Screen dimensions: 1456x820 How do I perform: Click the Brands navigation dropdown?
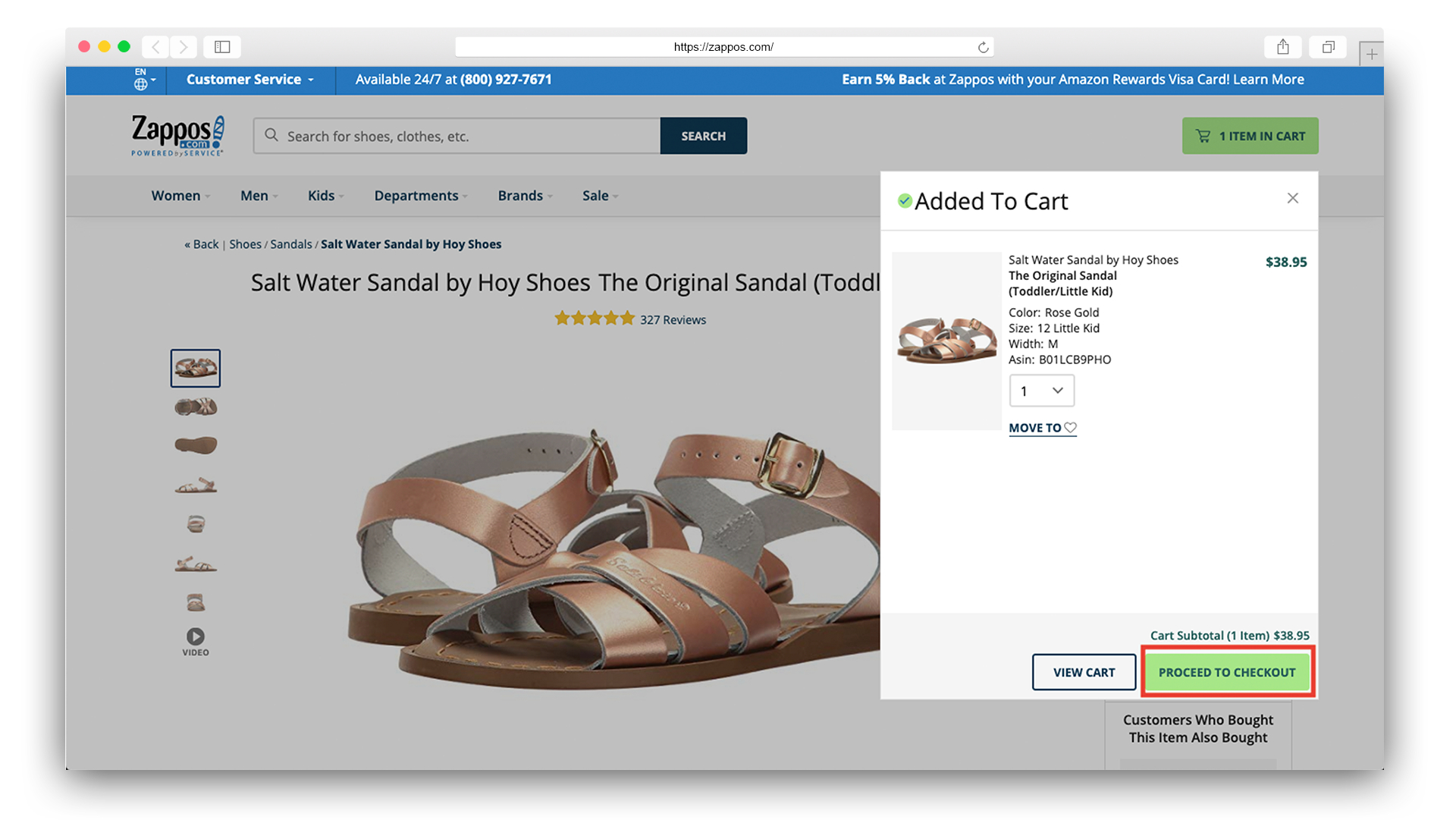point(522,195)
